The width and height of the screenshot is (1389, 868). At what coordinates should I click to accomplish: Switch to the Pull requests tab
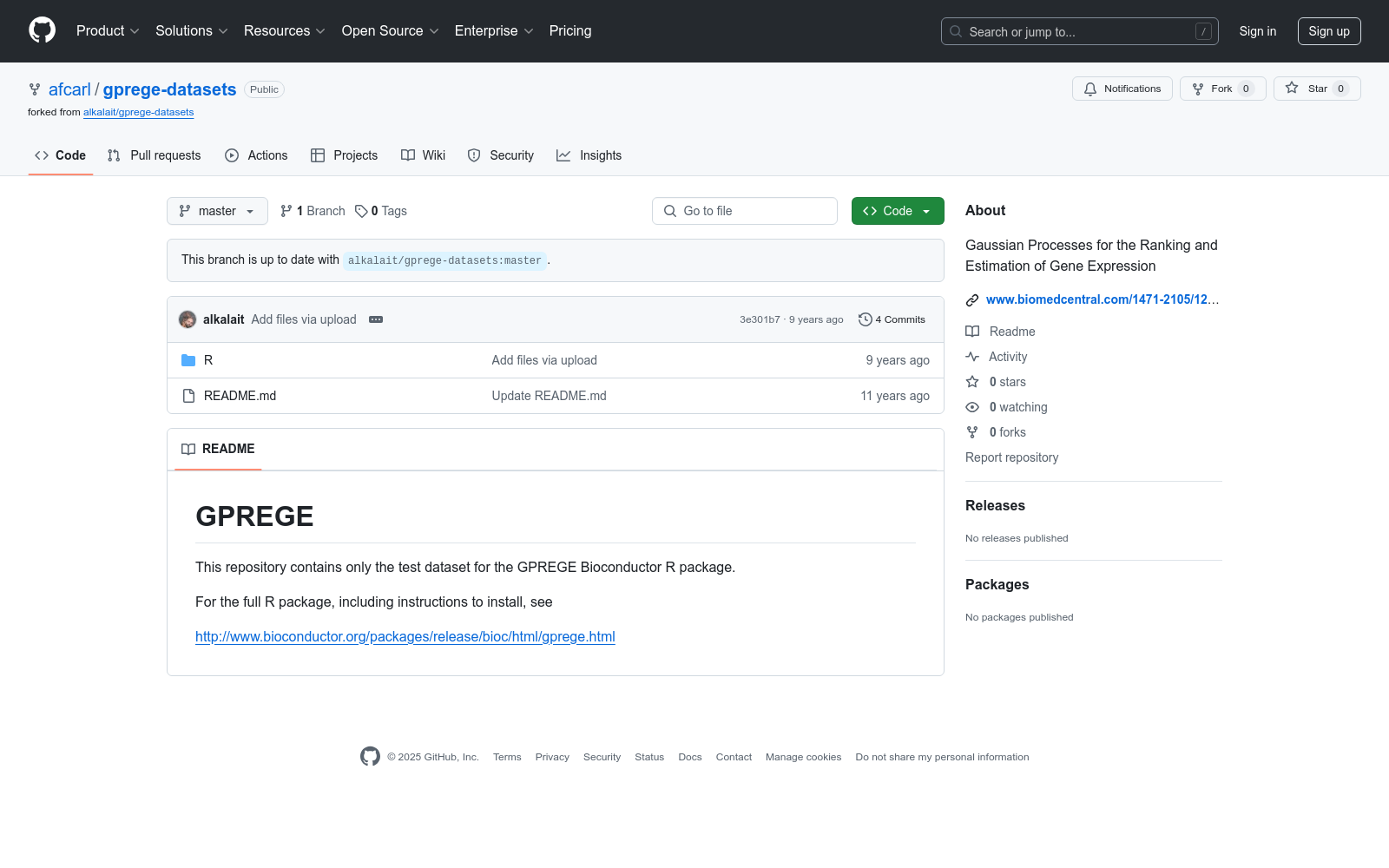point(155,155)
